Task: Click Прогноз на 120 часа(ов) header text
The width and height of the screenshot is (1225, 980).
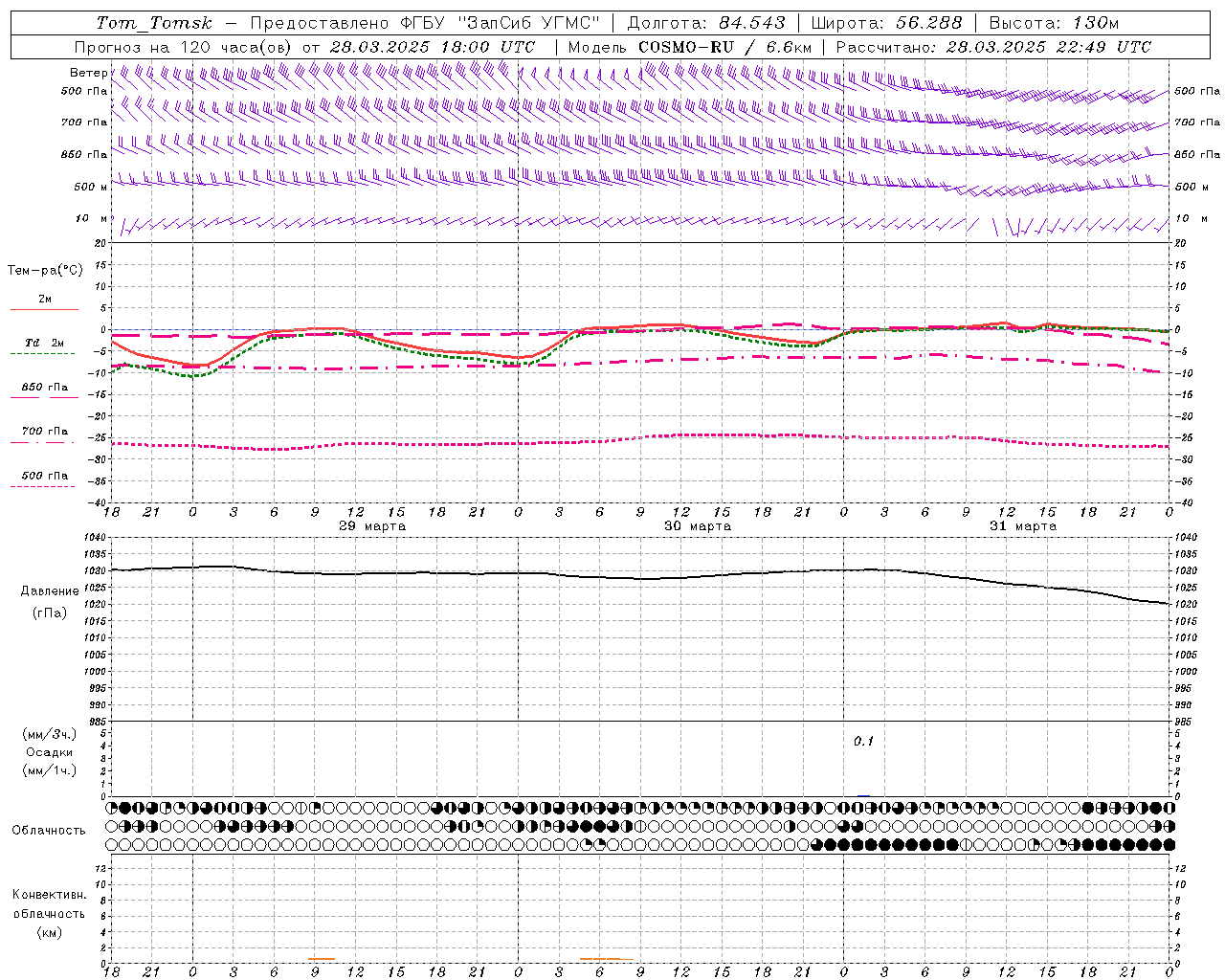Action: 184,47
